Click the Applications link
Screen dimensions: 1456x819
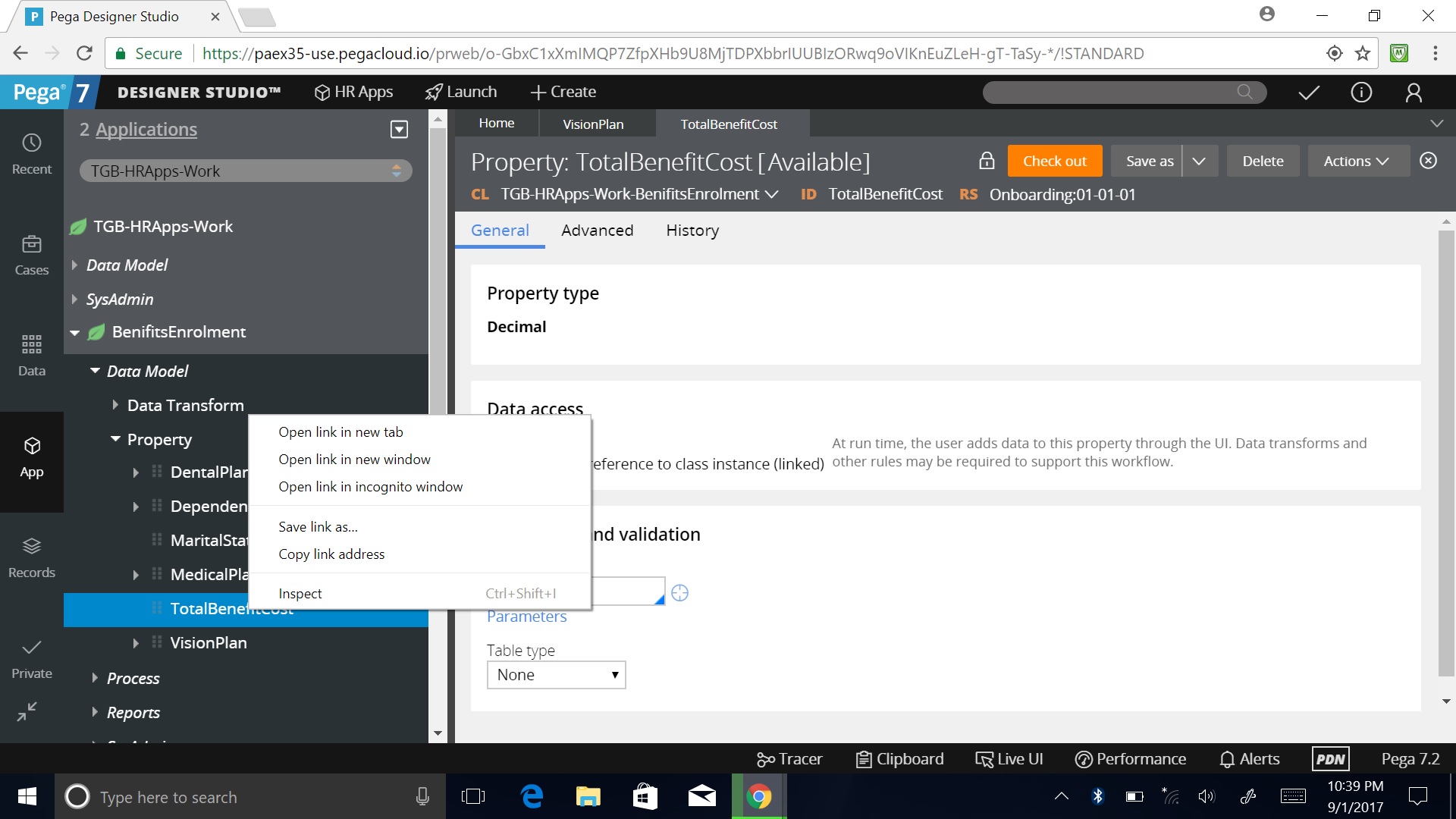pos(146,130)
